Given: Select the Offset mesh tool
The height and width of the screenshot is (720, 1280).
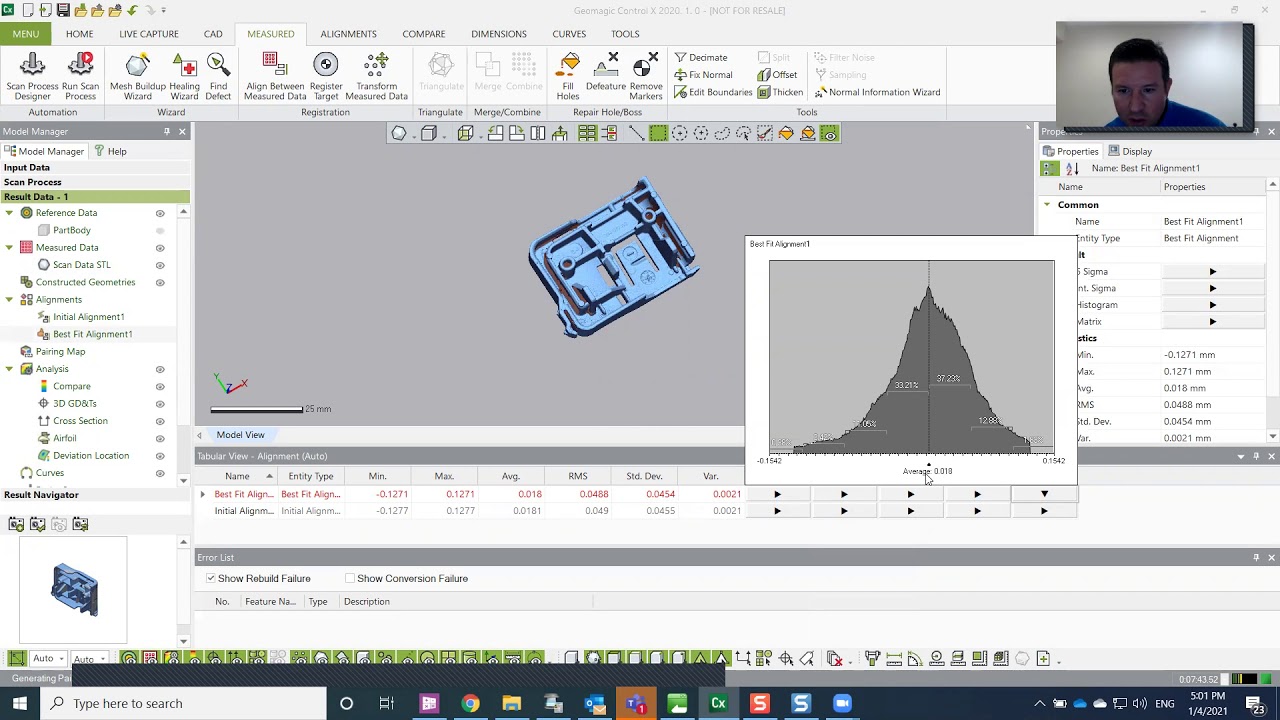Looking at the screenshot, I should tap(777, 75).
